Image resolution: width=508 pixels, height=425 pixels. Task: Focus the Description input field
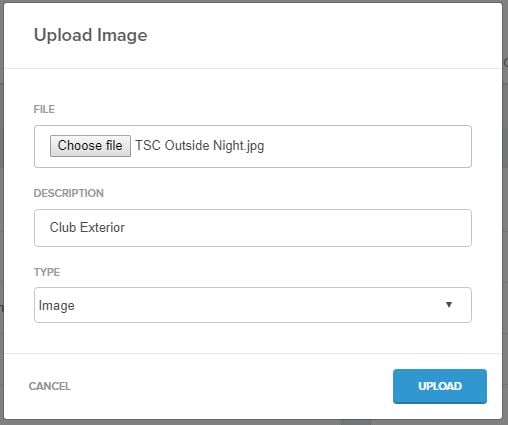tap(253, 228)
